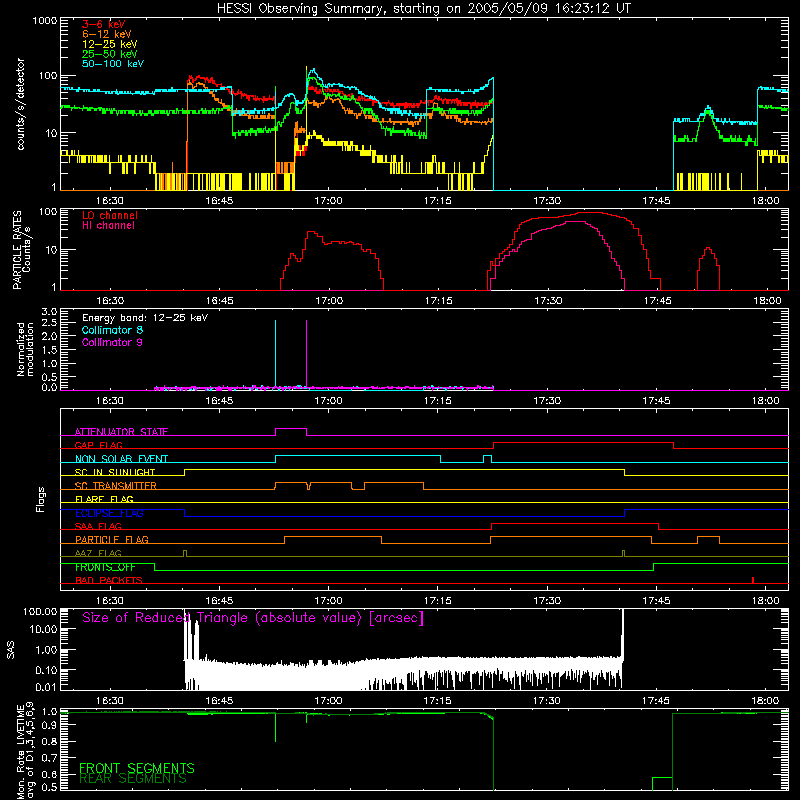This screenshot has height=800, width=800.
Task: Click the PARTICLE_FLAG label
Action: click(112, 540)
